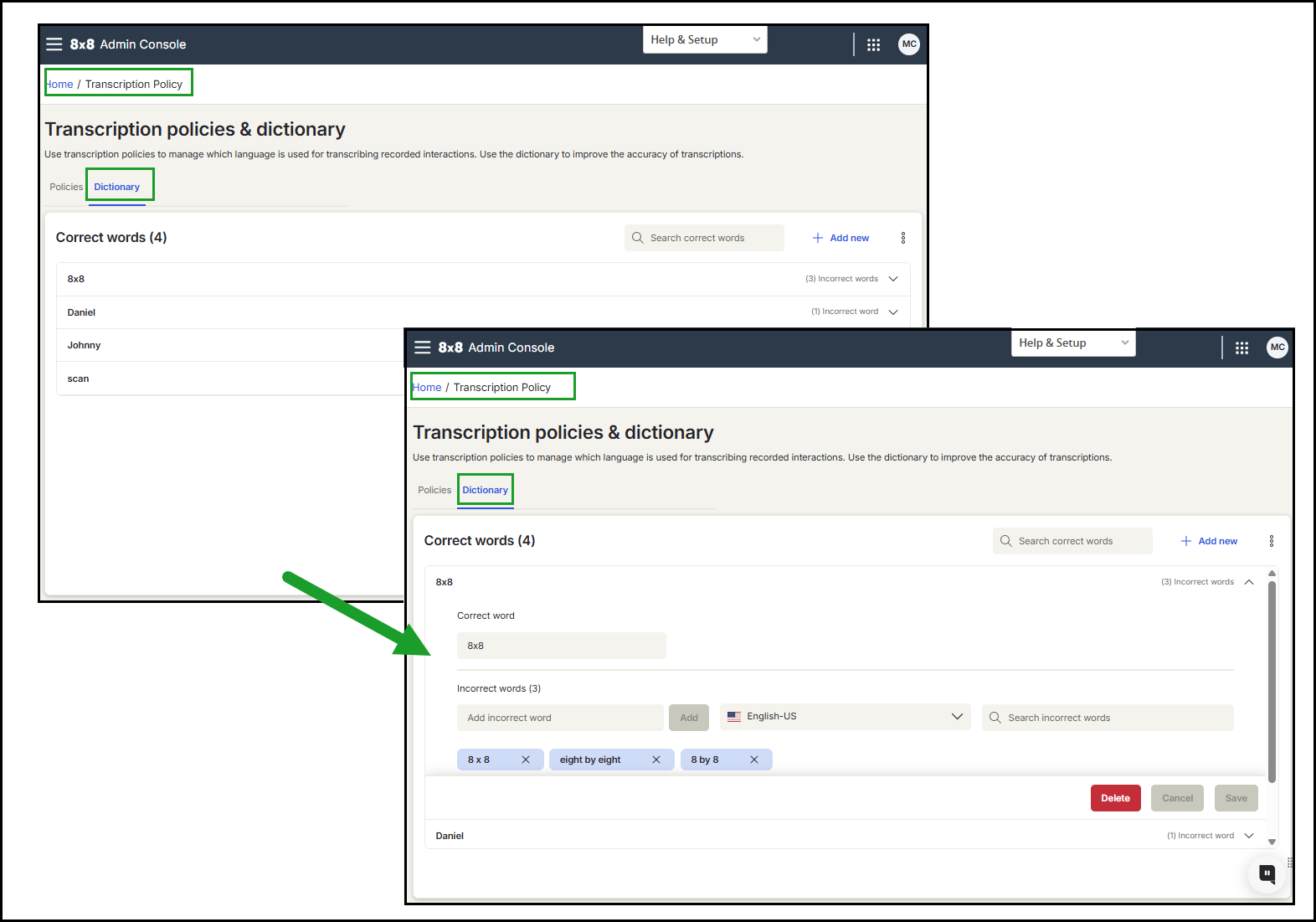Image resolution: width=1316 pixels, height=922 pixels.
Task: Switch to Policies tab in back window
Action: pos(66,187)
